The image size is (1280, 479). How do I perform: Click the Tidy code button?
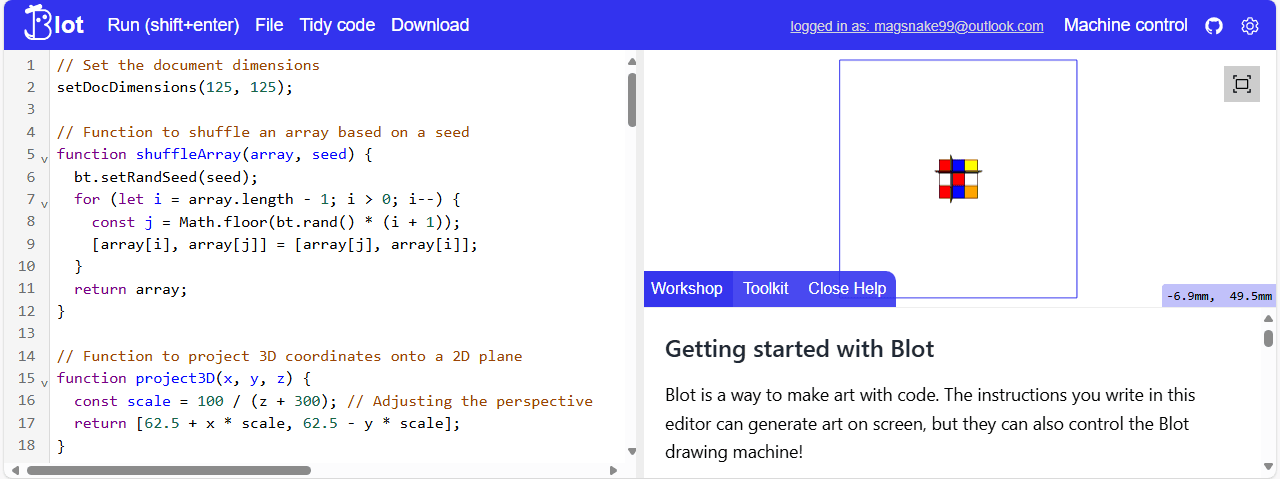click(x=337, y=25)
